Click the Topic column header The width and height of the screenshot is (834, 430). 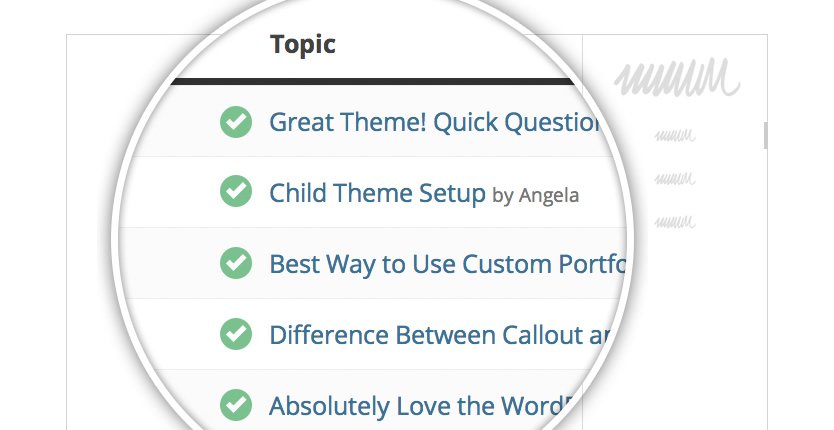click(x=302, y=44)
